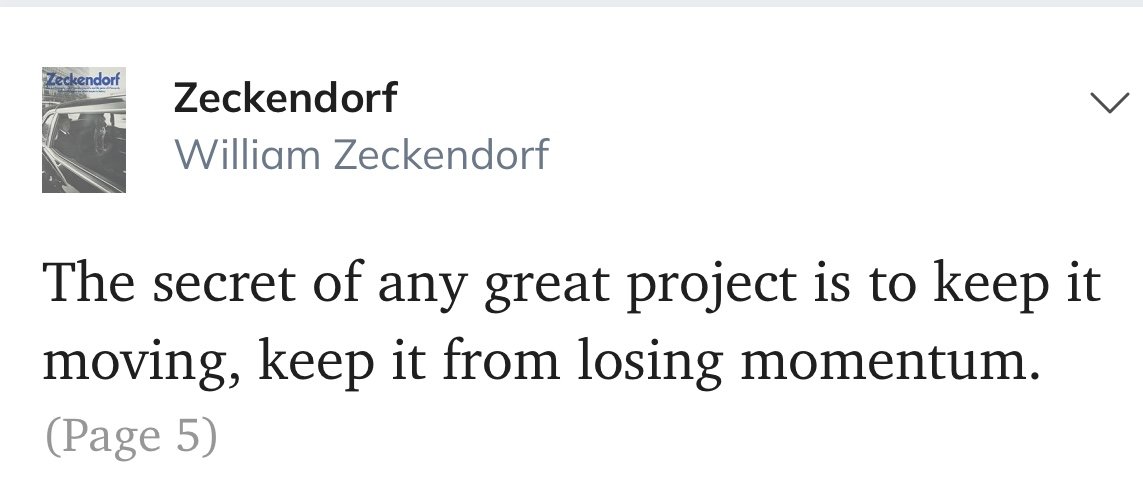This screenshot has height=481, width=1143.
Task: Tap the (Page 5) reference
Action: [131, 436]
